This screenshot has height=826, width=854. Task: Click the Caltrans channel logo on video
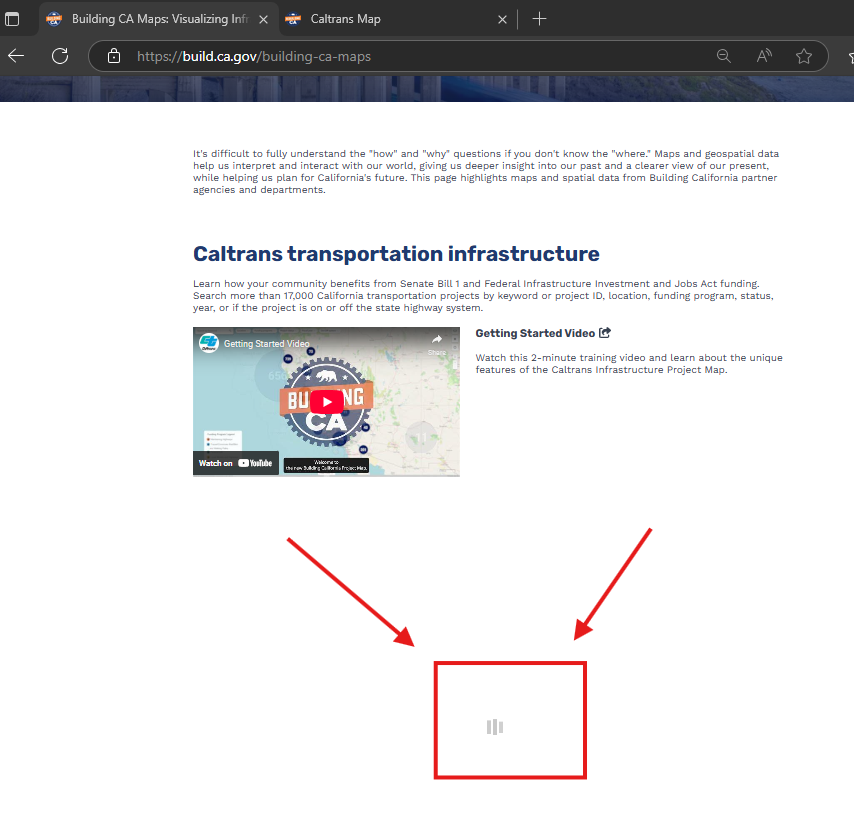209,343
